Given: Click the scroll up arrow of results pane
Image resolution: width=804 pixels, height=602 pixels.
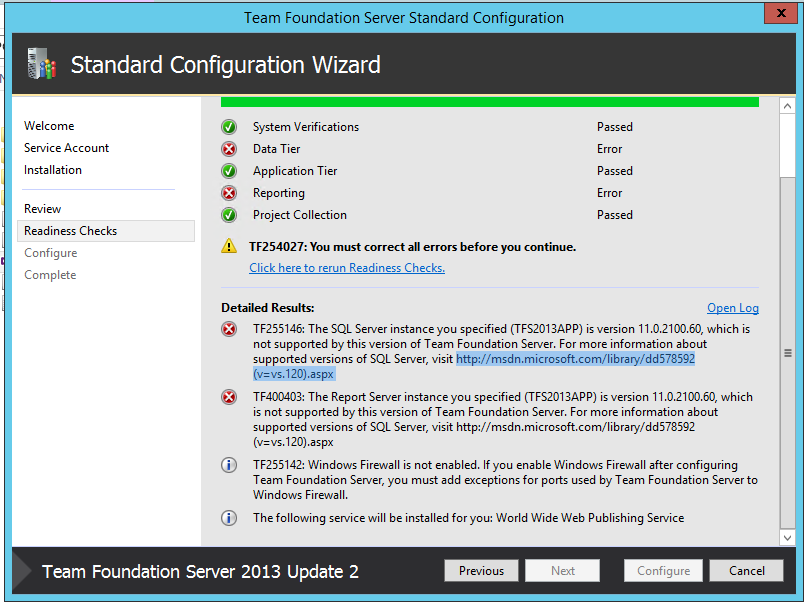Looking at the screenshot, I should 787,106.
